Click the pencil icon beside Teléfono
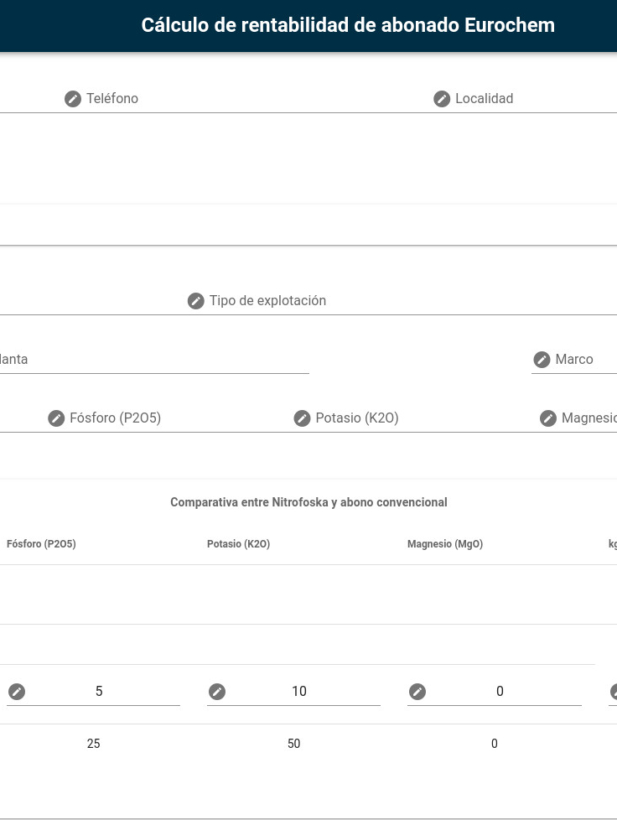This screenshot has width=617, height=820. tap(72, 99)
